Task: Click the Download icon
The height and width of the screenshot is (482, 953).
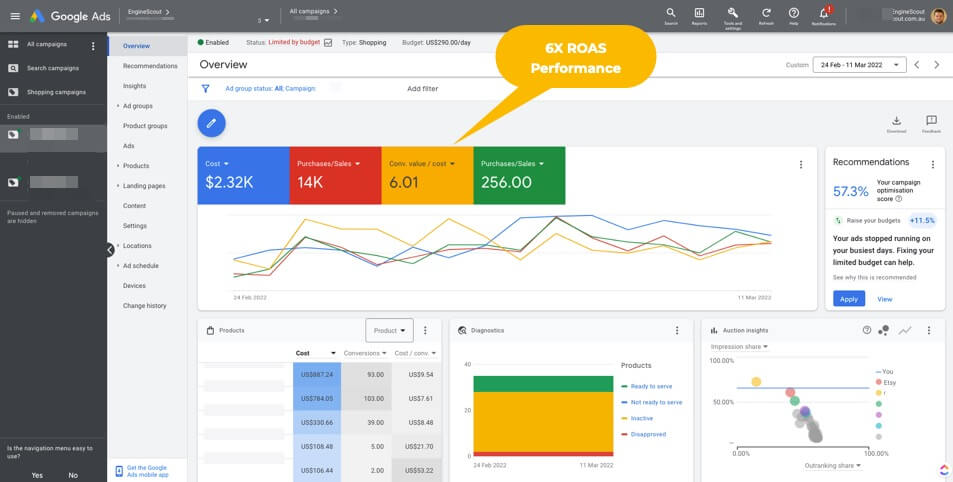Action: (896, 121)
